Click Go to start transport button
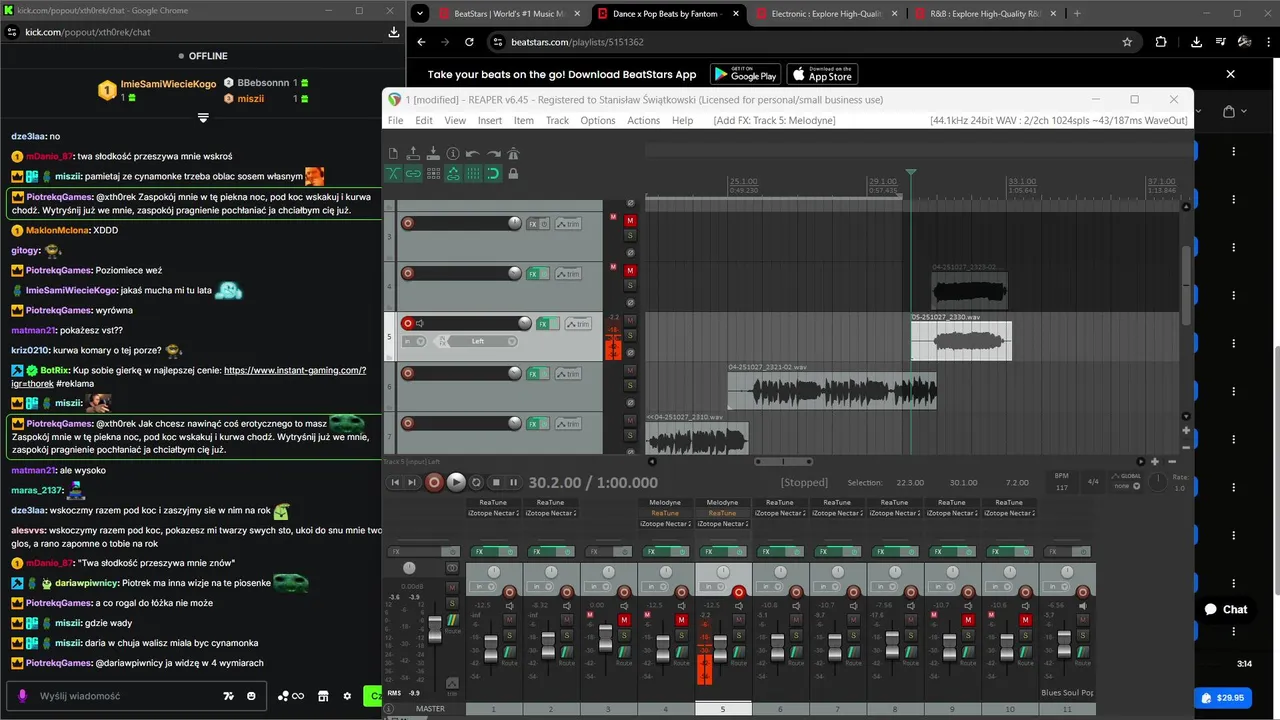This screenshot has width=1280, height=720. 395,482
